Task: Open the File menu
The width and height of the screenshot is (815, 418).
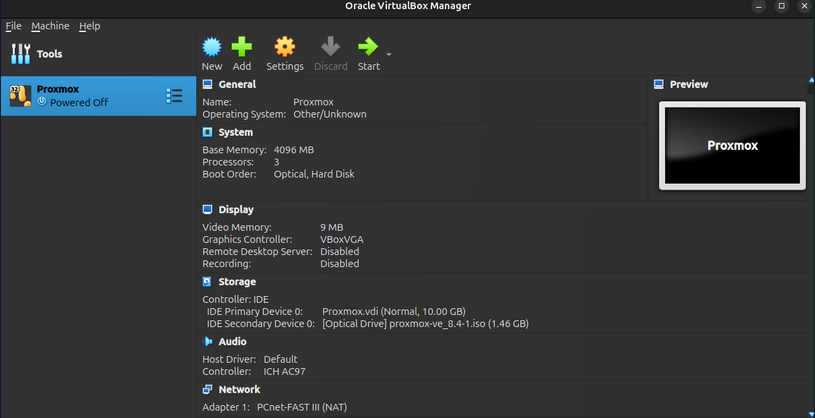Action: pos(13,26)
